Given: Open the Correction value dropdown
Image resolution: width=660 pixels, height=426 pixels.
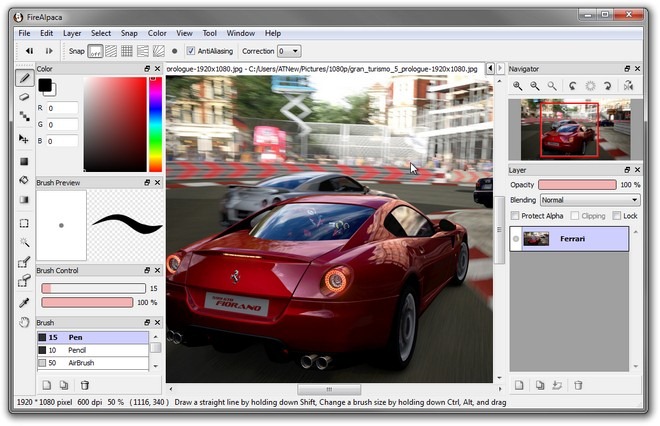Looking at the screenshot, I should (288, 51).
